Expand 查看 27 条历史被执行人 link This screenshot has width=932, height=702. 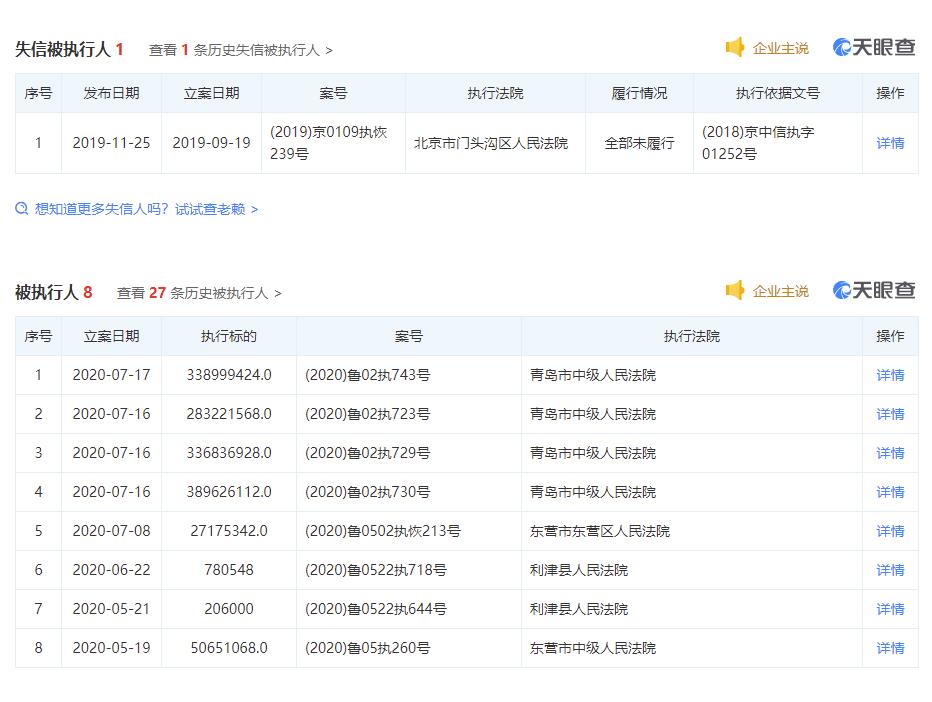[x=199, y=293]
